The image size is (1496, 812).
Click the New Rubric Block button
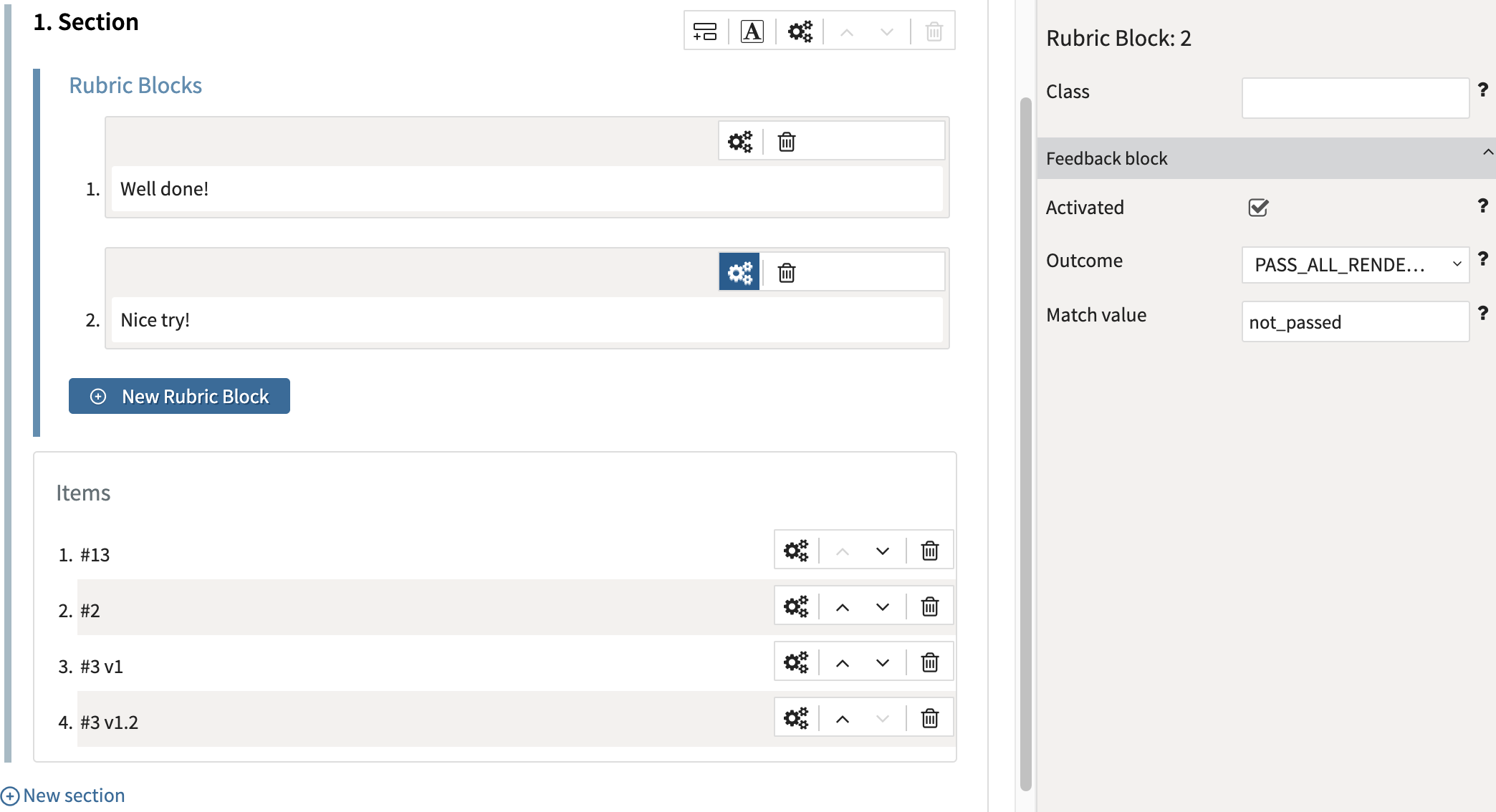pos(179,396)
